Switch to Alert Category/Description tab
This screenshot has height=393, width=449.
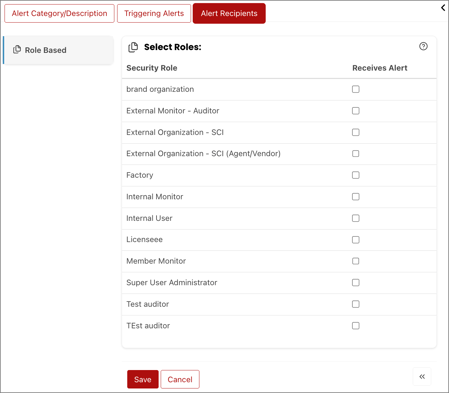click(x=59, y=13)
